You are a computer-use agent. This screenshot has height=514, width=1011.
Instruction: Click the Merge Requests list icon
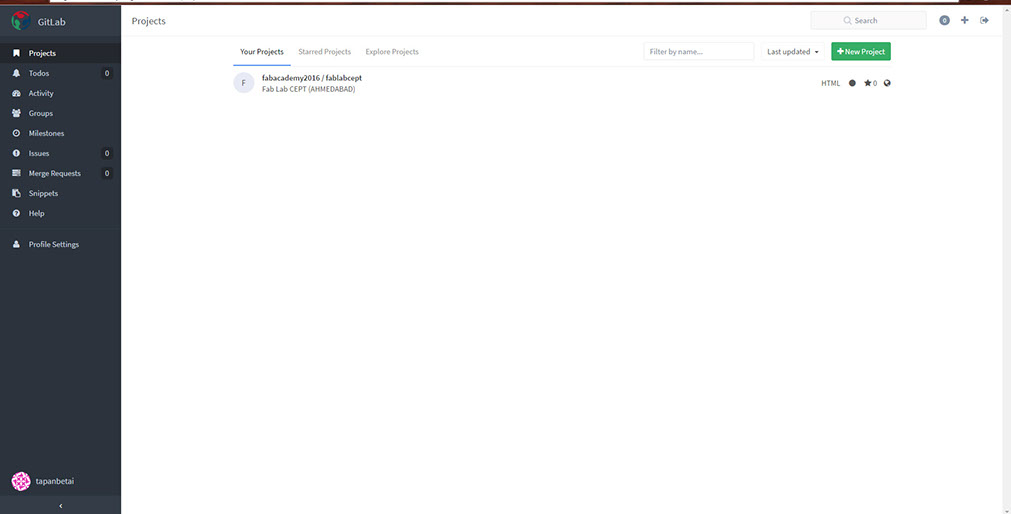(x=16, y=173)
